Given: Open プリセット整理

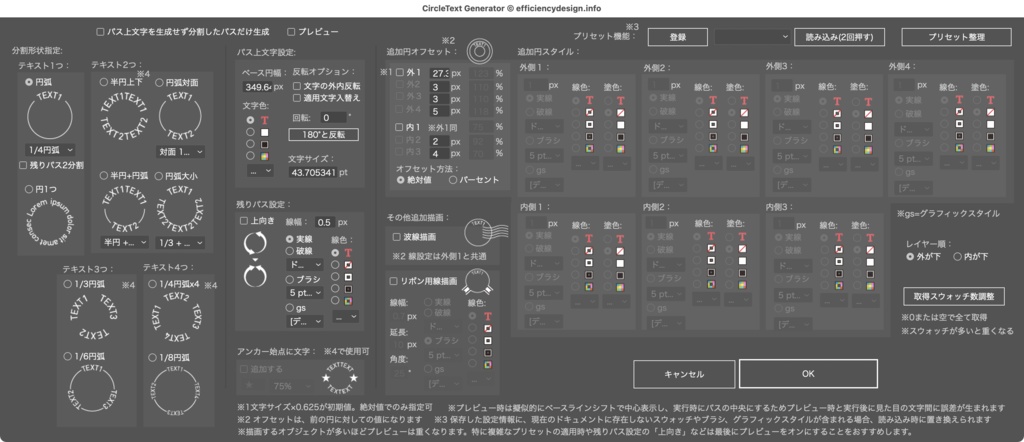Looking at the screenshot, I should (956, 37).
